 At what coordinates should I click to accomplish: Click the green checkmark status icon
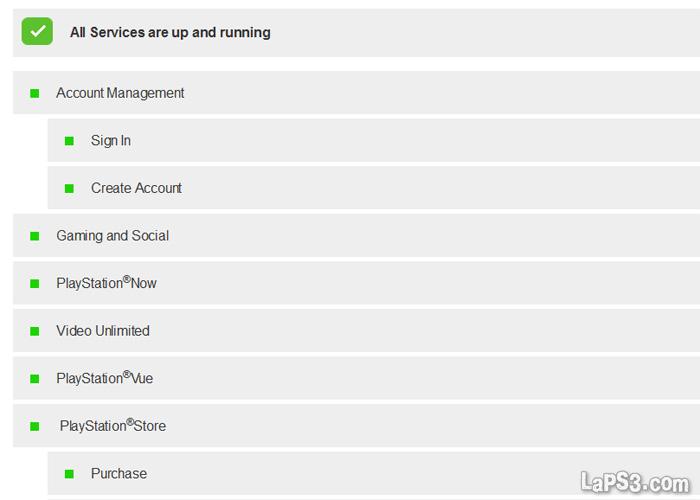pos(37,32)
